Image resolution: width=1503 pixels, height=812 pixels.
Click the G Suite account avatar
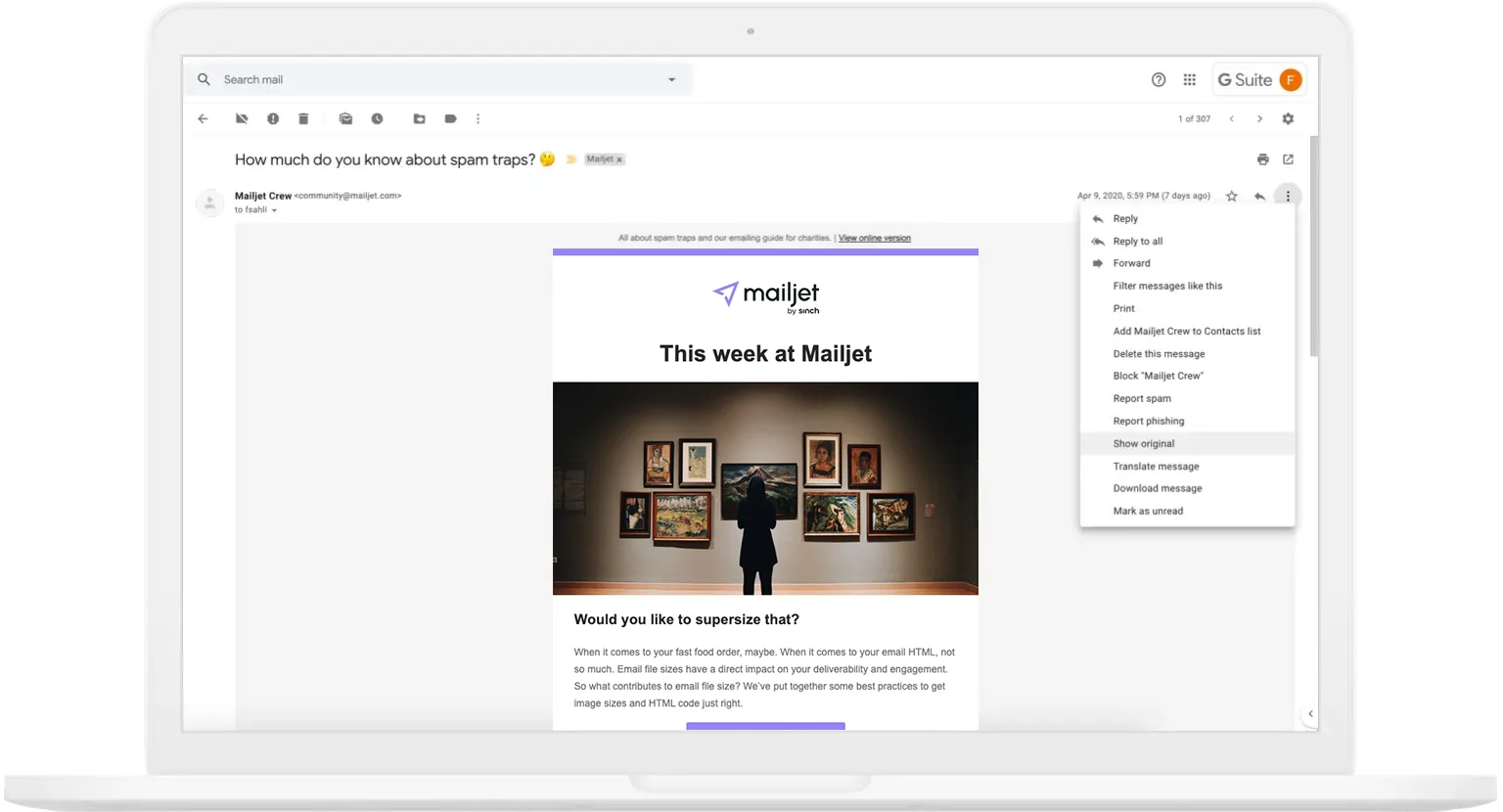1291,80
